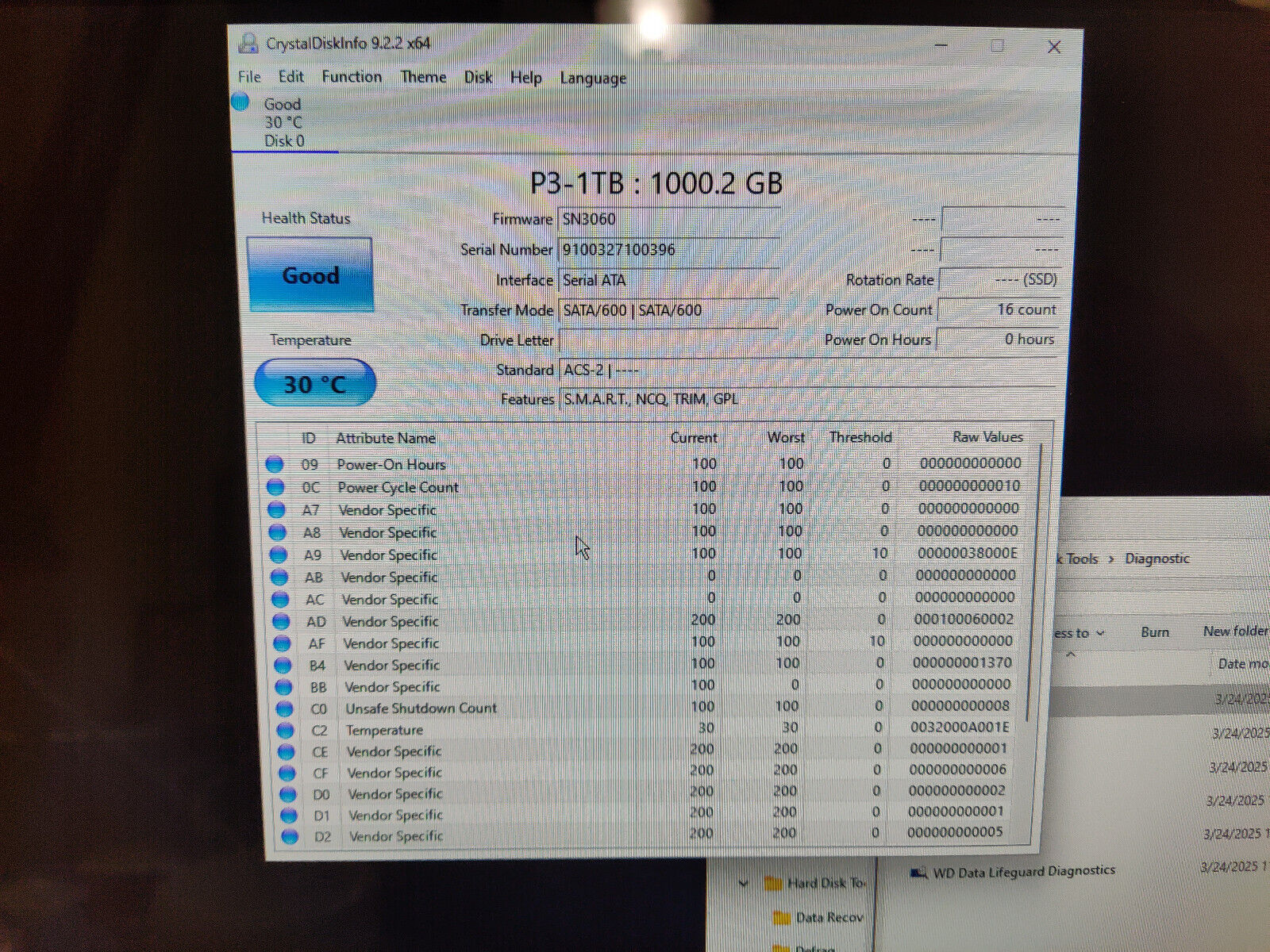
Task: Select the Power-On Hours attribute name
Action: point(391,465)
